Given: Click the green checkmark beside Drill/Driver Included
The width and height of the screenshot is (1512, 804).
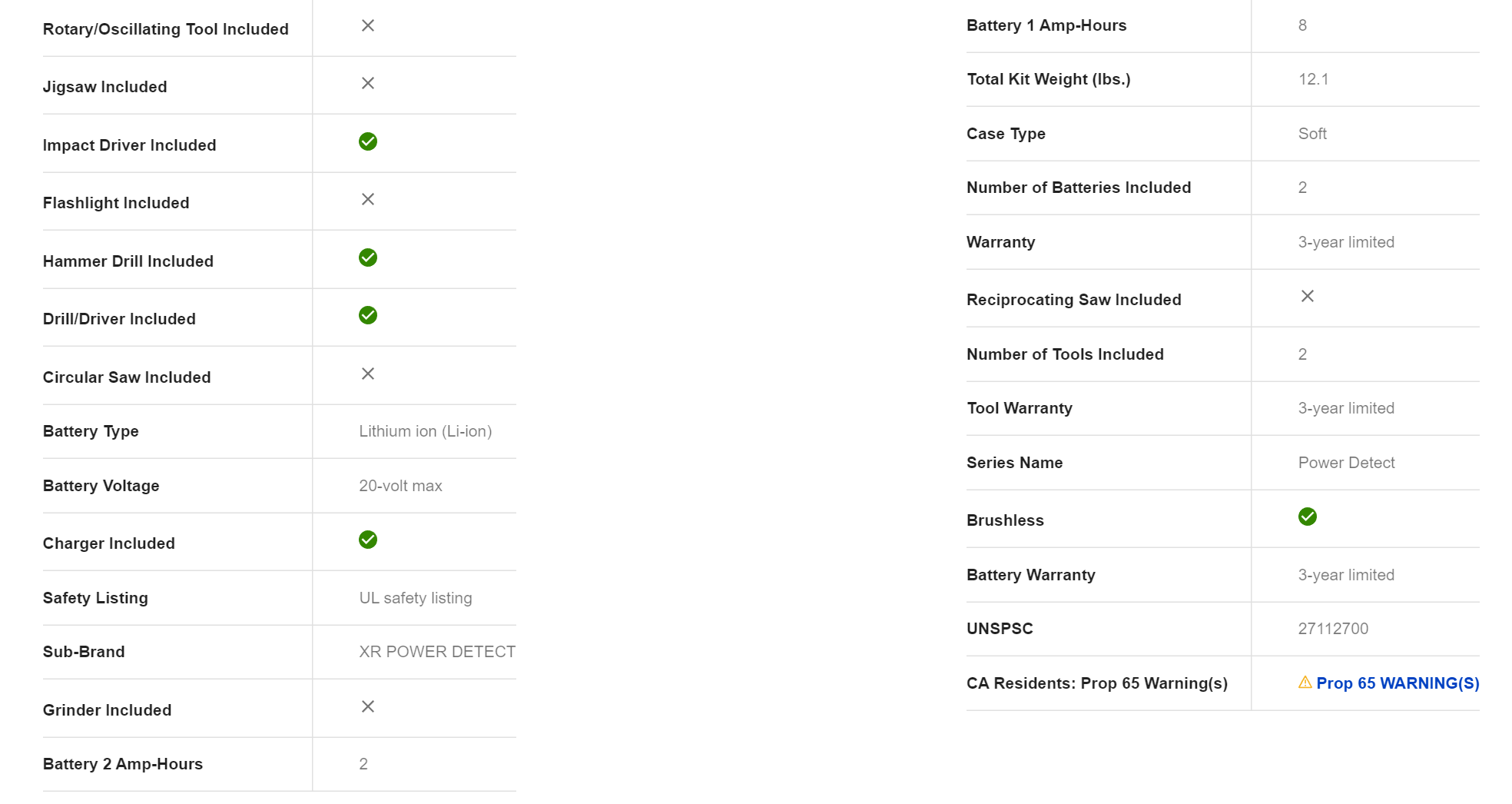Looking at the screenshot, I should (368, 315).
